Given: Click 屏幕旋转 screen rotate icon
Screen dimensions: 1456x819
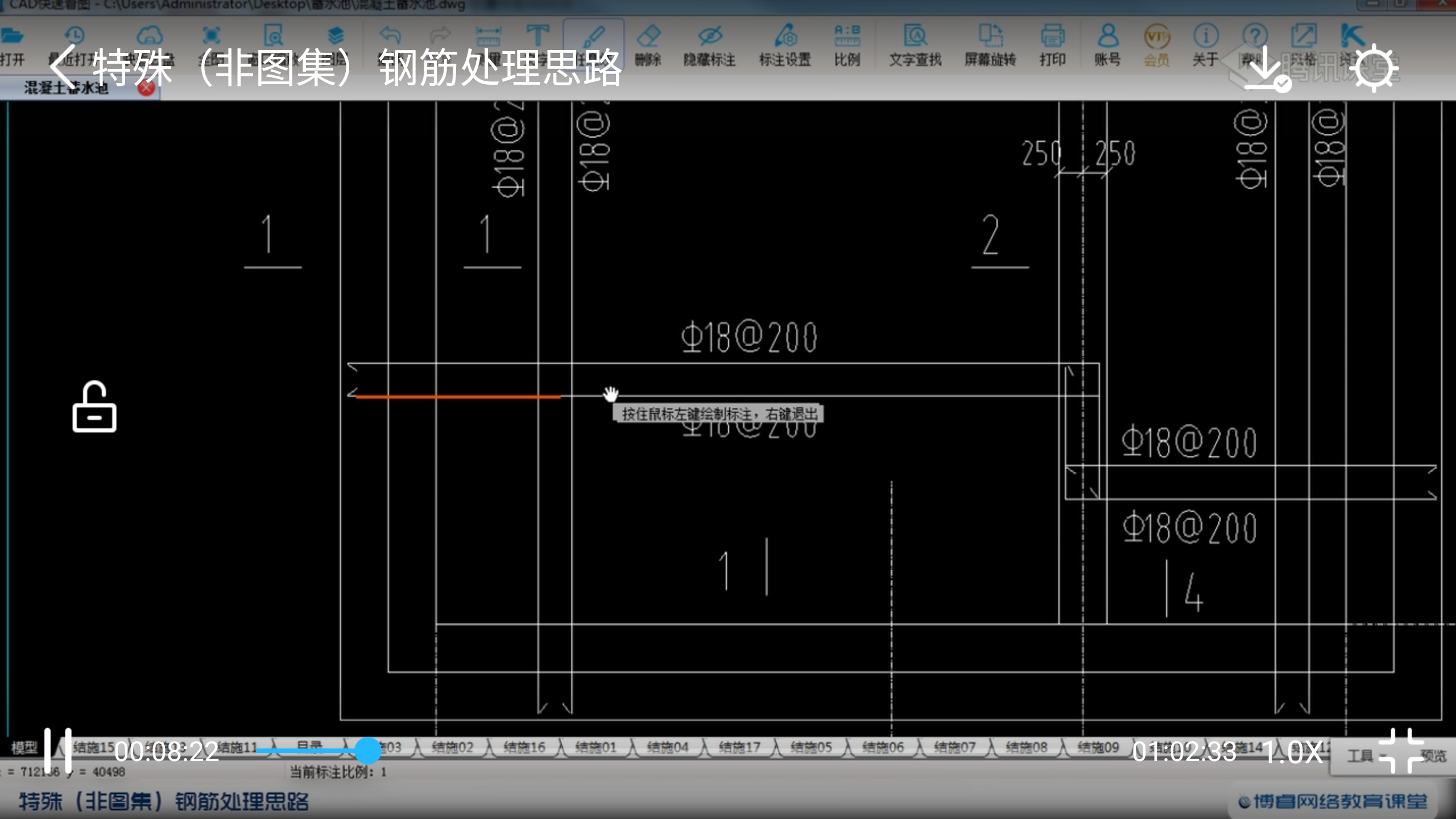Looking at the screenshot, I should (x=990, y=45).
